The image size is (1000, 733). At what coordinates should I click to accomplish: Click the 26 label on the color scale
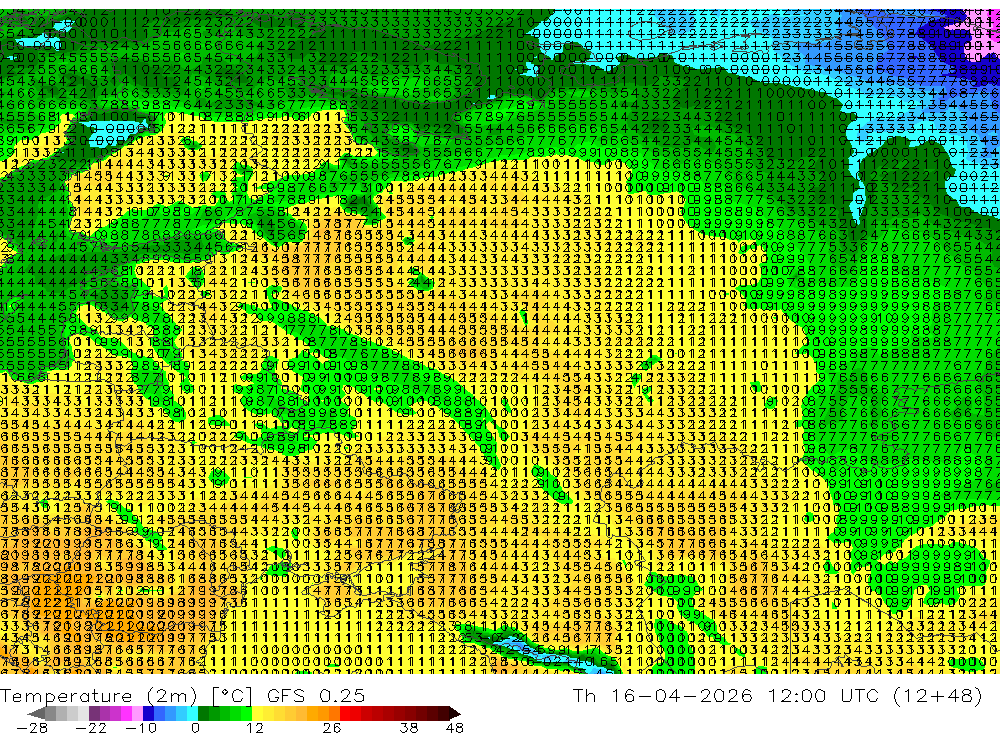(331, 727)
